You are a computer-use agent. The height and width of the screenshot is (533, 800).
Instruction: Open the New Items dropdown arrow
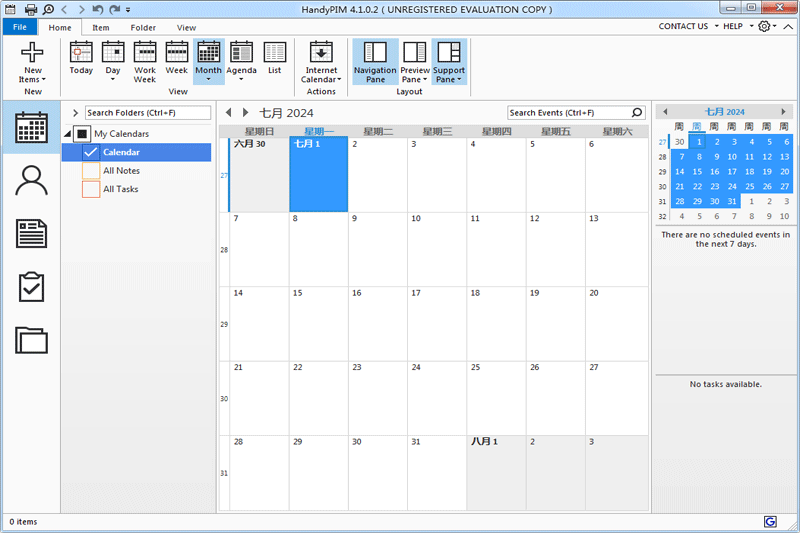[43, 80]
